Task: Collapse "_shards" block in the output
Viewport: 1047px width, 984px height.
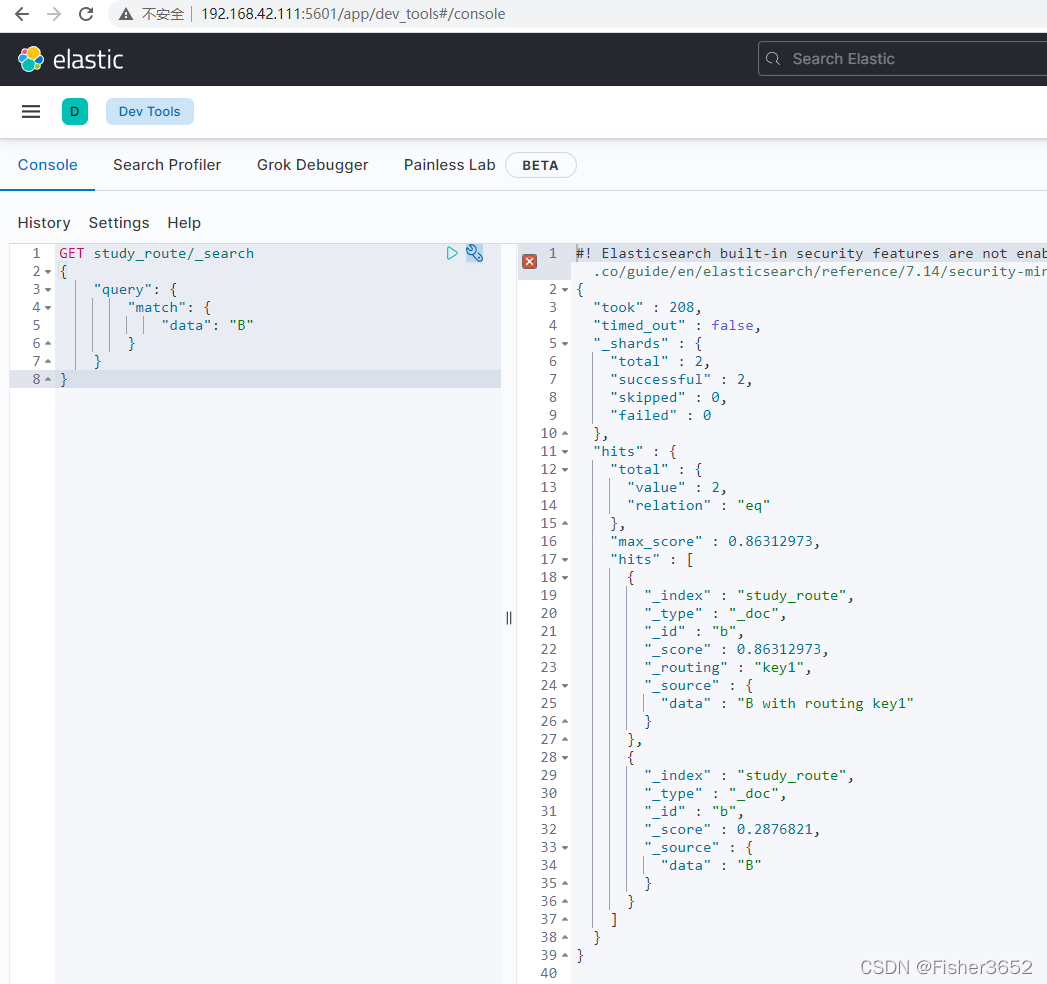Action: 565,344
